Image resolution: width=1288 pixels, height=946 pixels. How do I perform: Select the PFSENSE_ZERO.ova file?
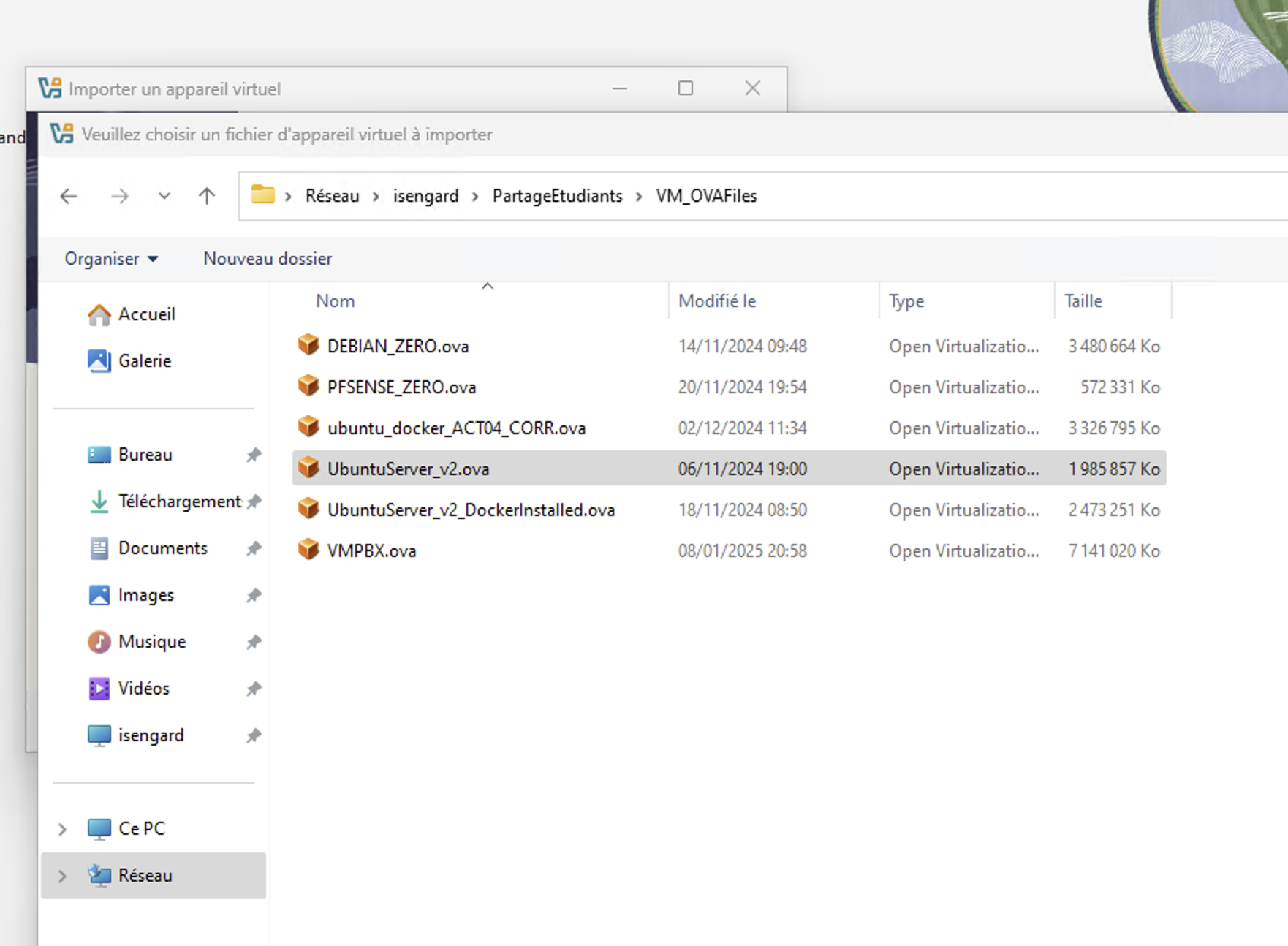[401, 387]
